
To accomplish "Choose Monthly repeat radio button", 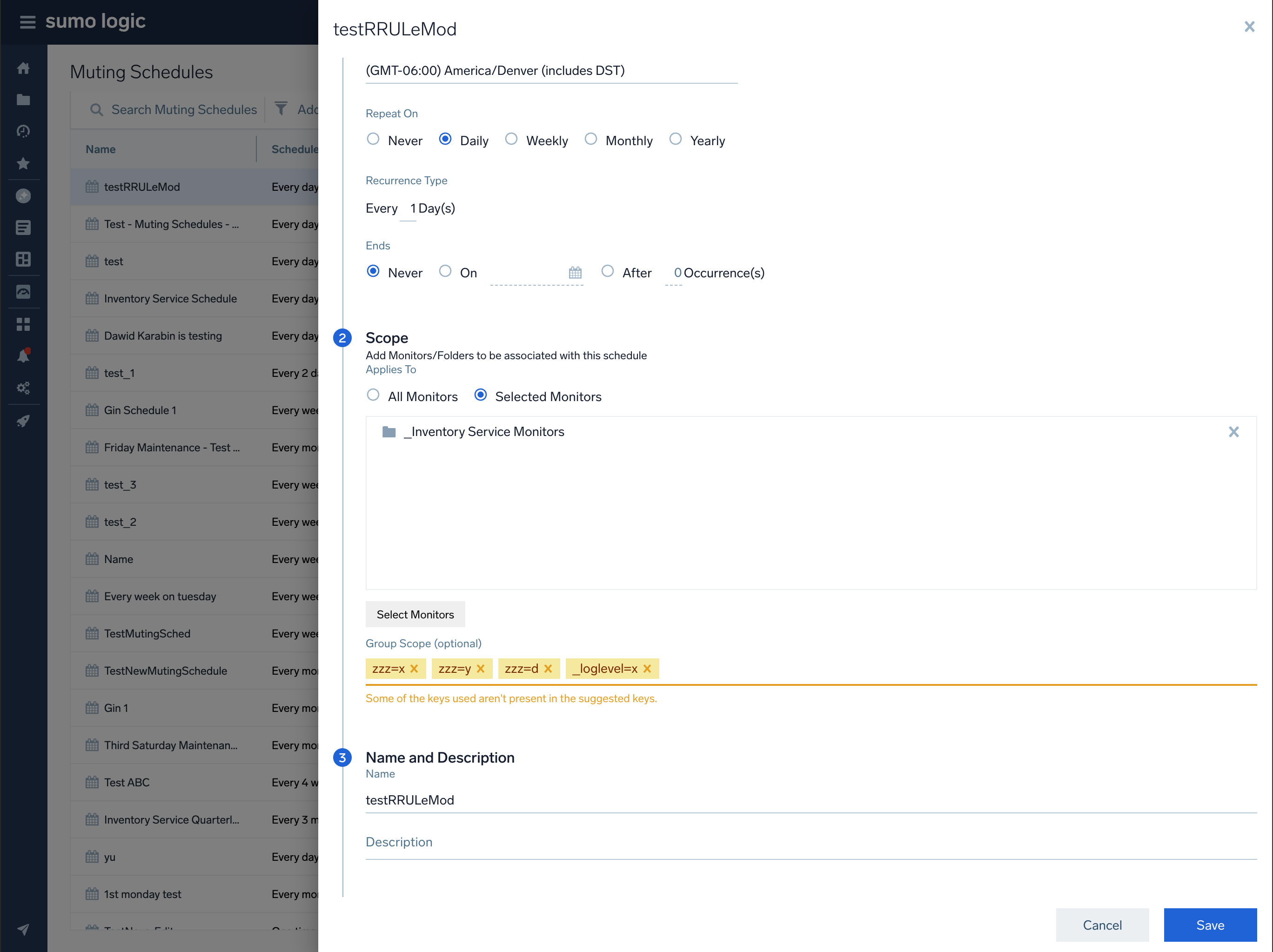I will [x=590, y=139].
